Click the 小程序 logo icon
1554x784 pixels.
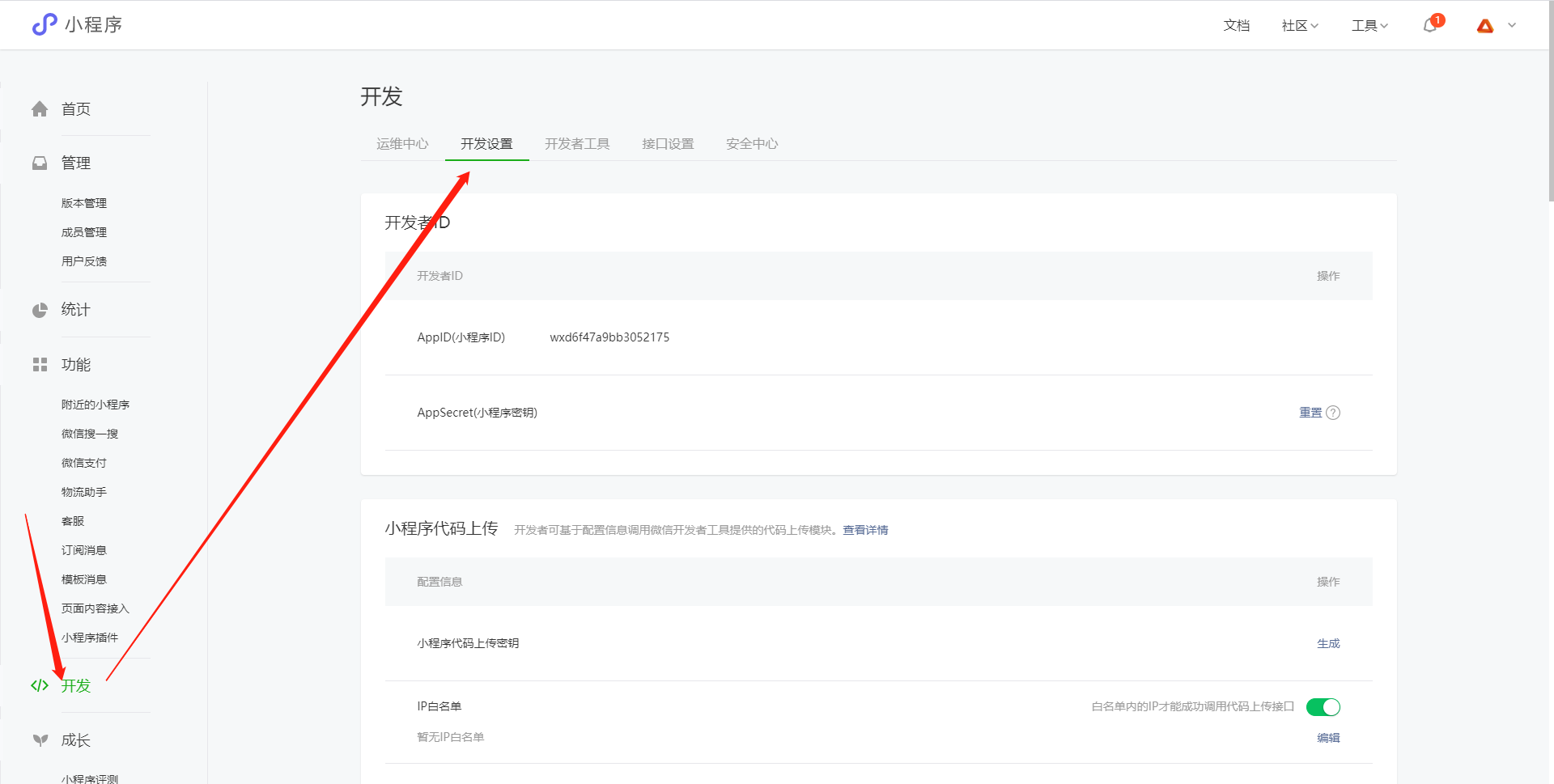coord(45,24)
